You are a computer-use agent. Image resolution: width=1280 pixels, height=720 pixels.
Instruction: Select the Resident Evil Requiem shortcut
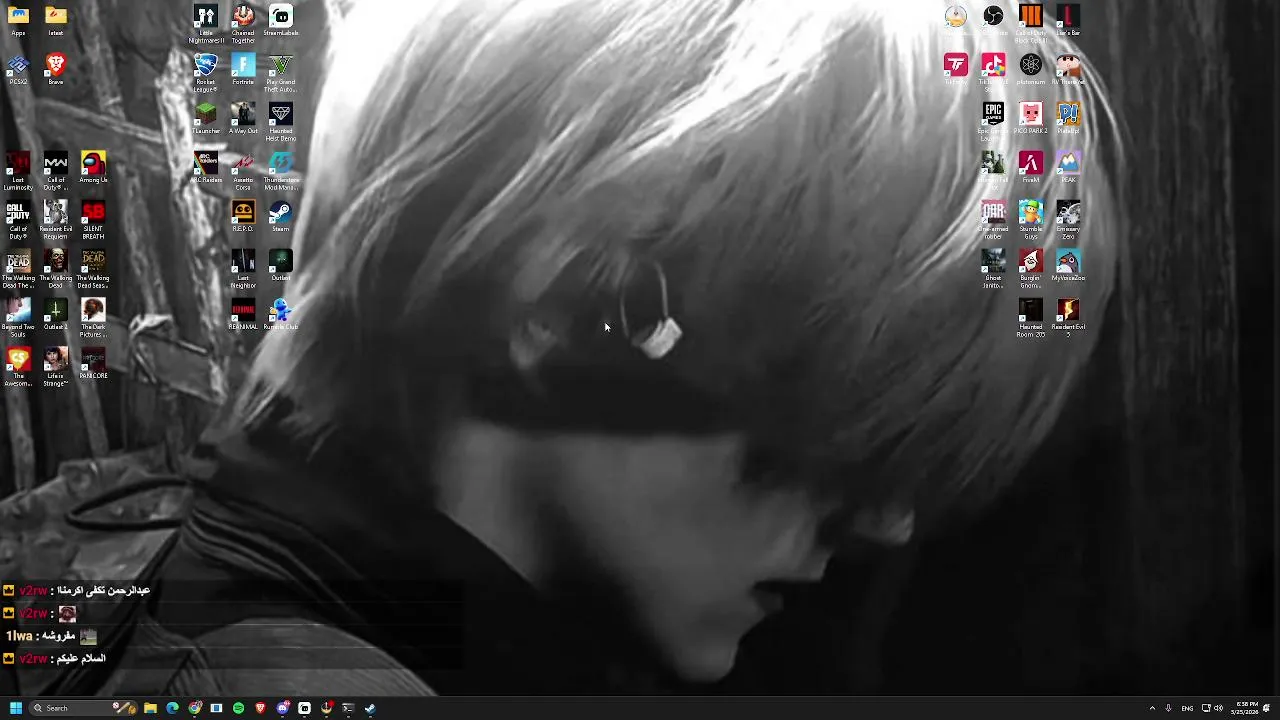56,220
